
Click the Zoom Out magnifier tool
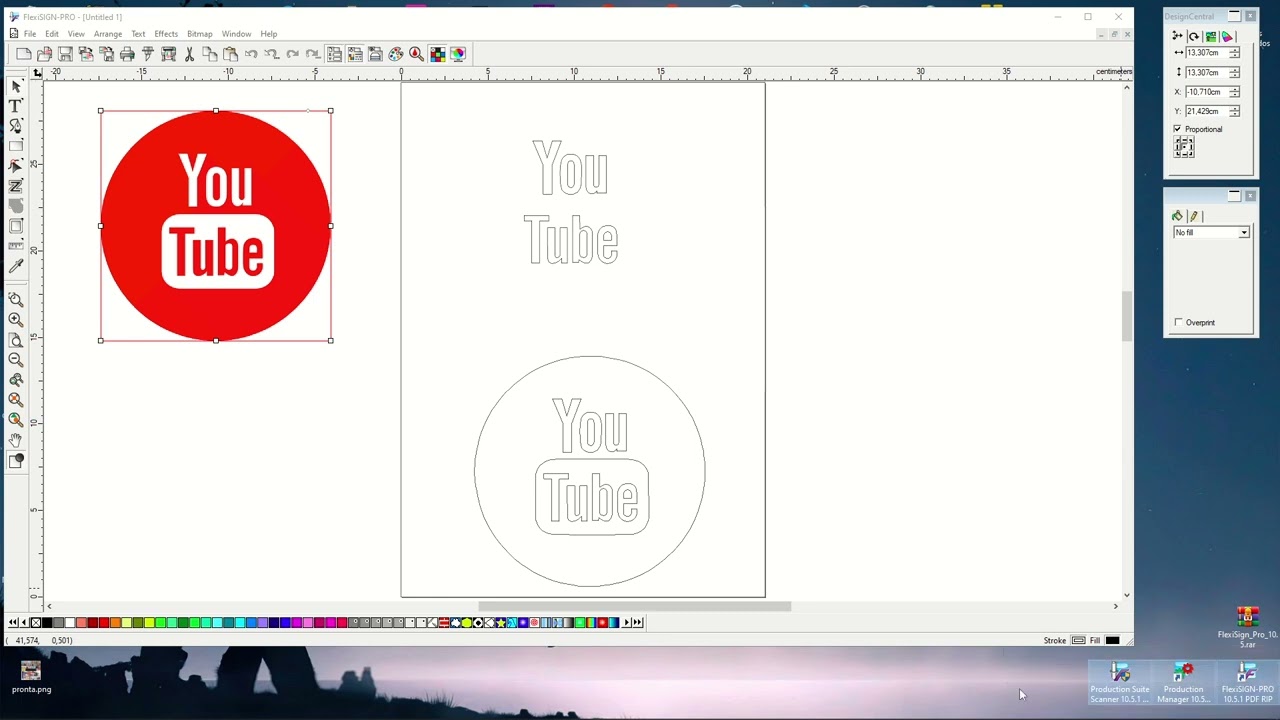point(16,360)
